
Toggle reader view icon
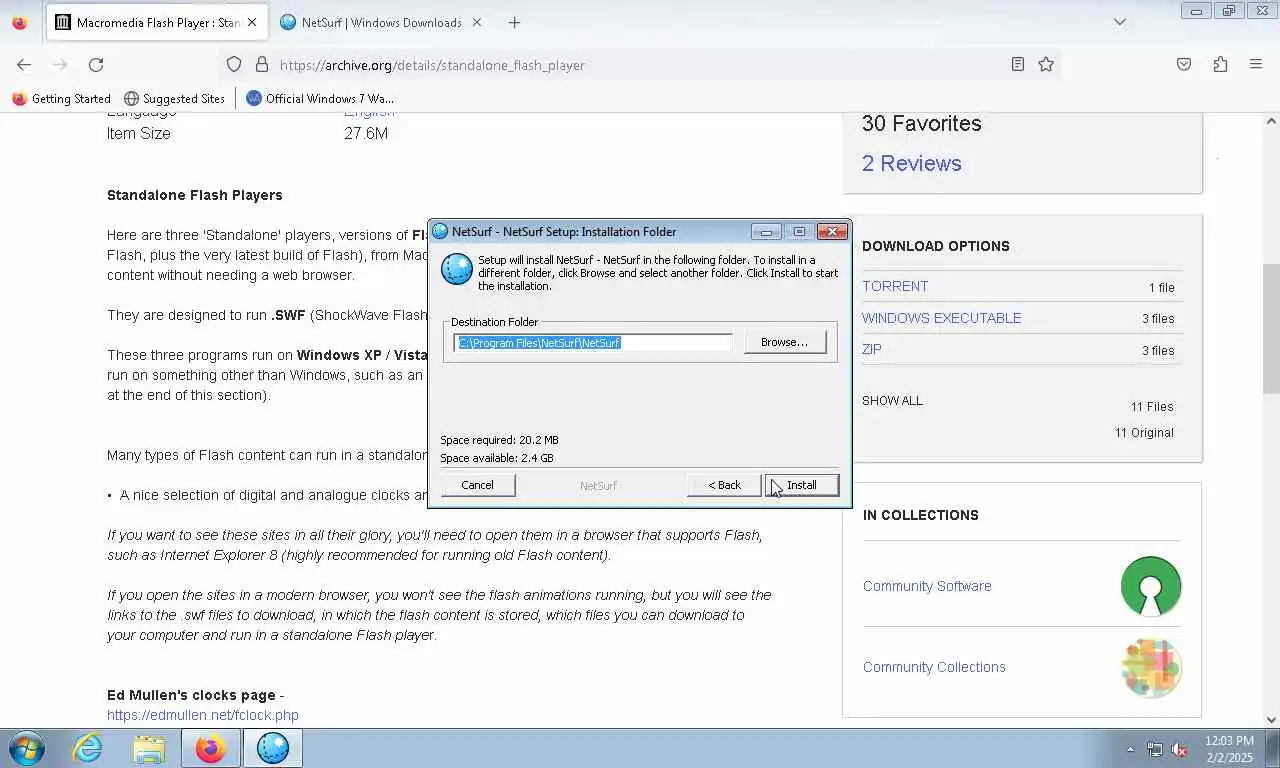tap(1017, 64)
